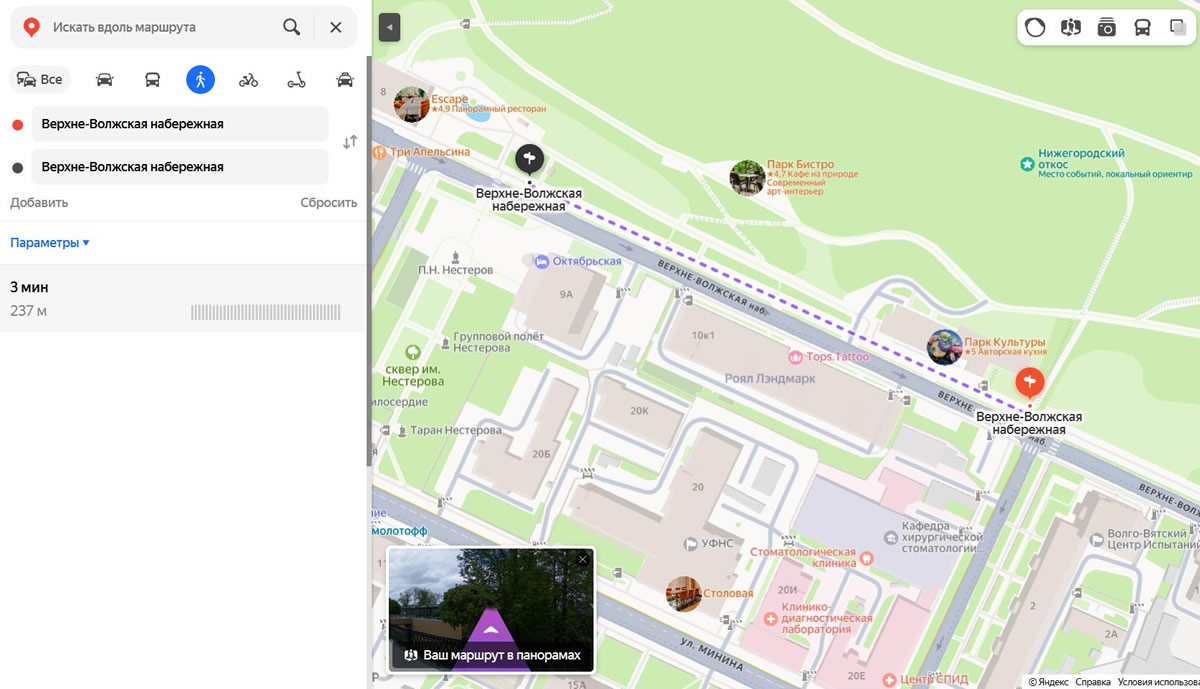Click the 'Три Апельсина' place marker
The image size is (1200, 689).
(x=379, y=152)
